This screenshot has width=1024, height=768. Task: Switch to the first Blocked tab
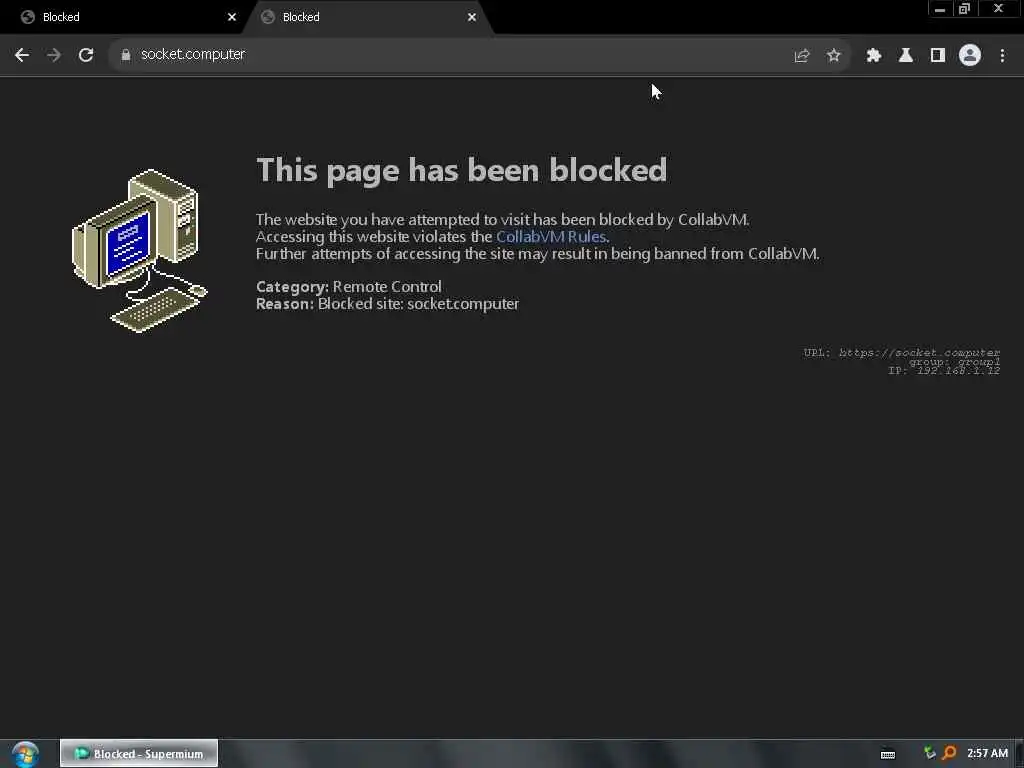coord(122,17)
